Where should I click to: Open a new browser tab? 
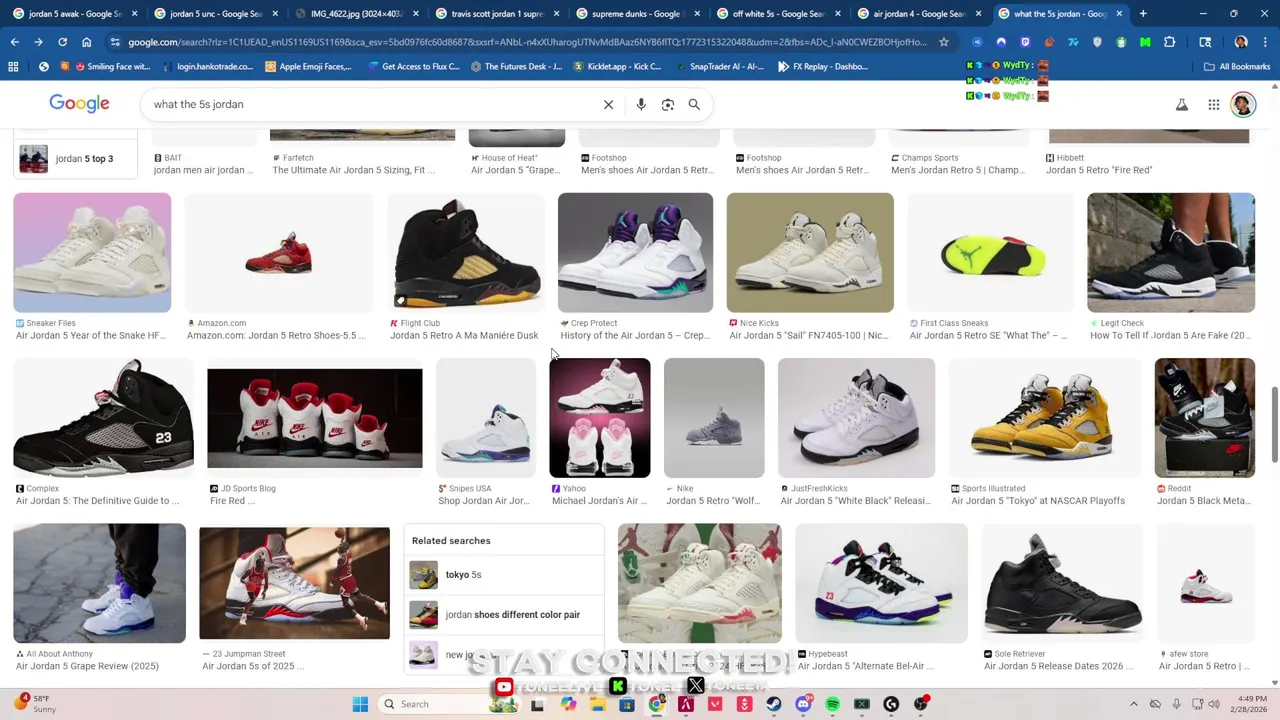pos(1143,14)
